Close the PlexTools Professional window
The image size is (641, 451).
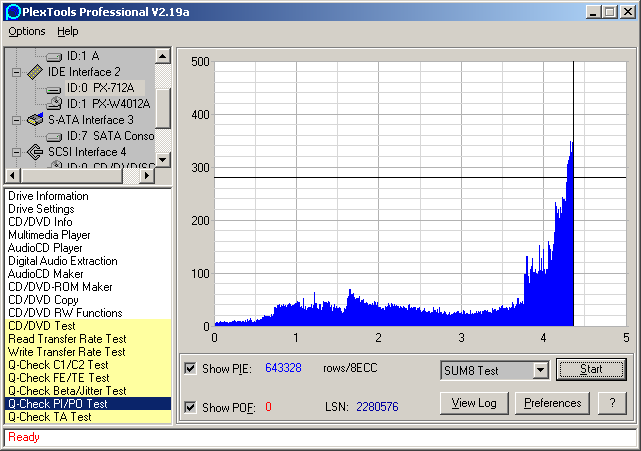click(x=628, y=12)
